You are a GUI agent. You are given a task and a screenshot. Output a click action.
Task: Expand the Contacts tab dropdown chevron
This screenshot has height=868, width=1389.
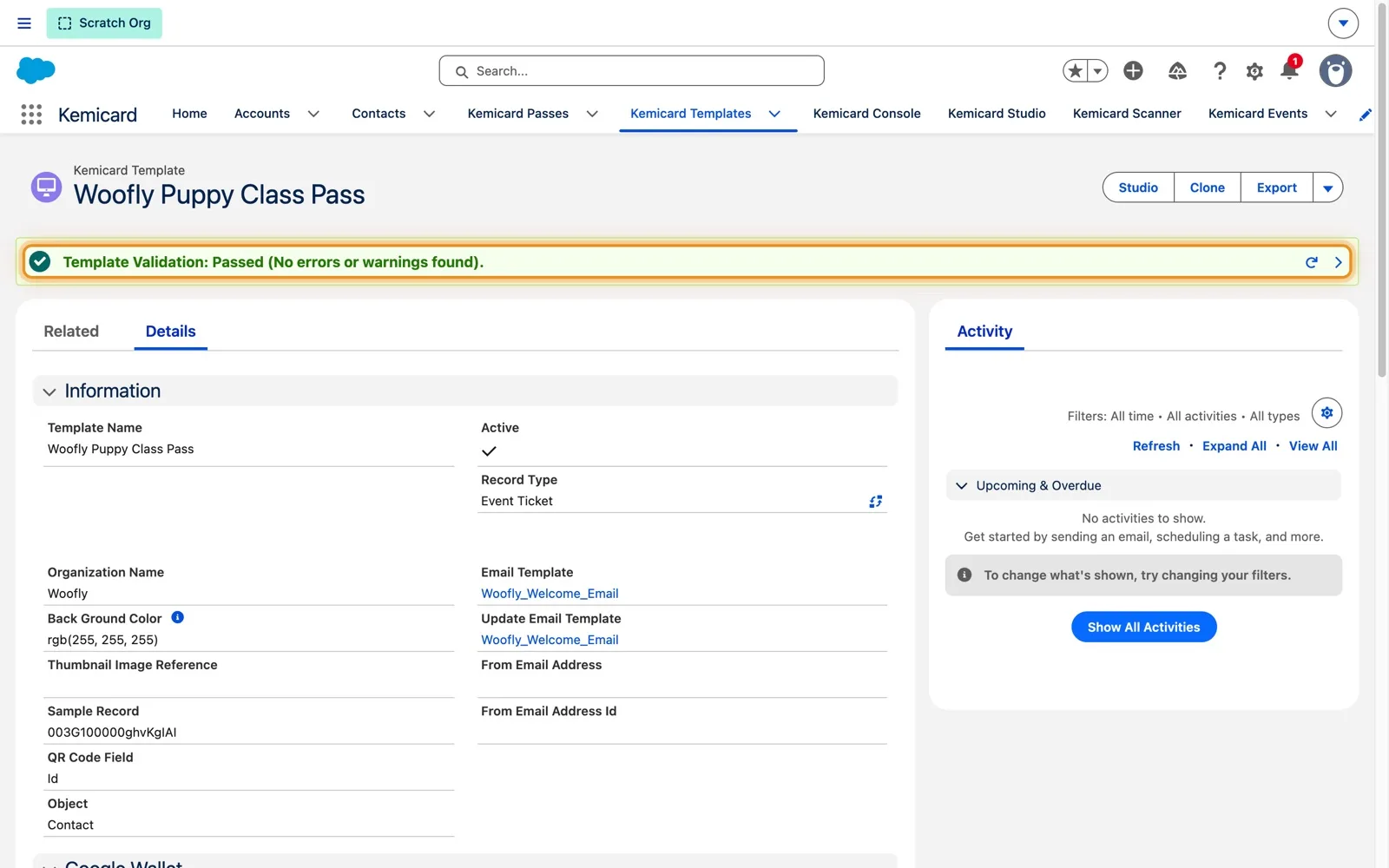pyautogui.click(x=429, y=114)
